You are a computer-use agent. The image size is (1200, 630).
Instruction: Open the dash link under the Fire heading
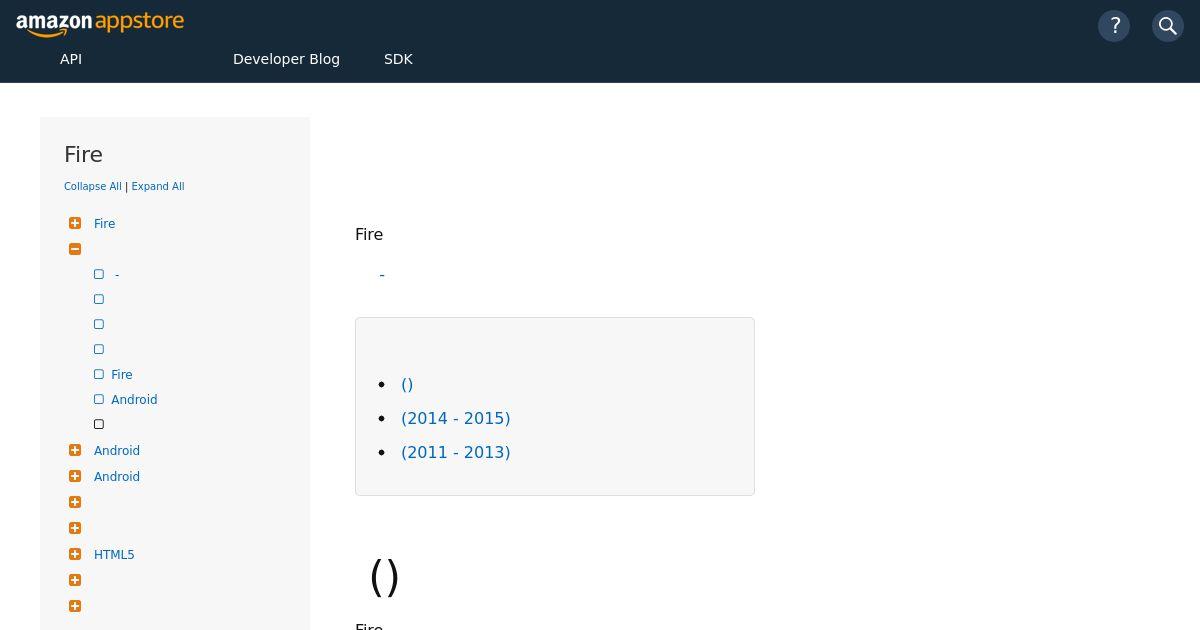(382, 275)
